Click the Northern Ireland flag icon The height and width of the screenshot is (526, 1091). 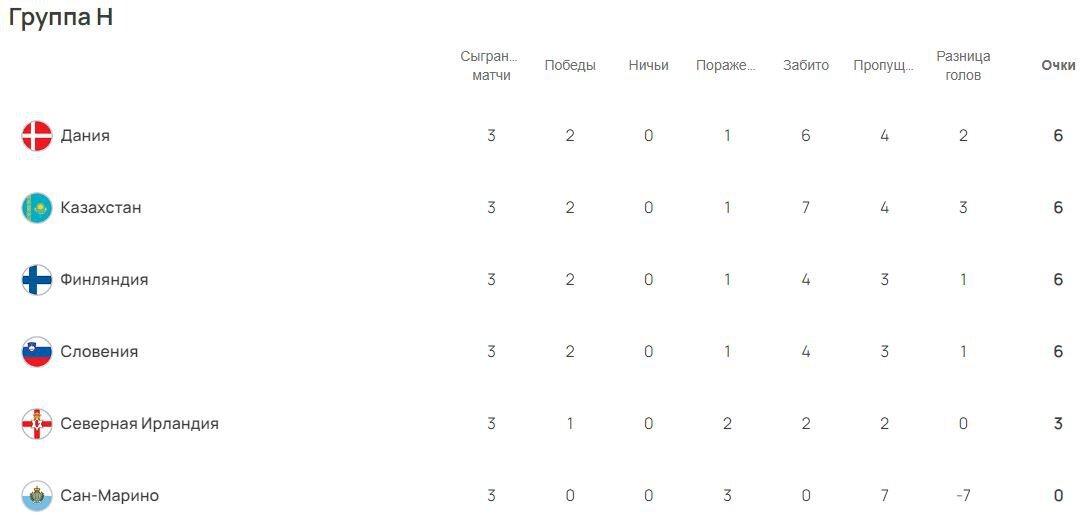pos(36,424)
